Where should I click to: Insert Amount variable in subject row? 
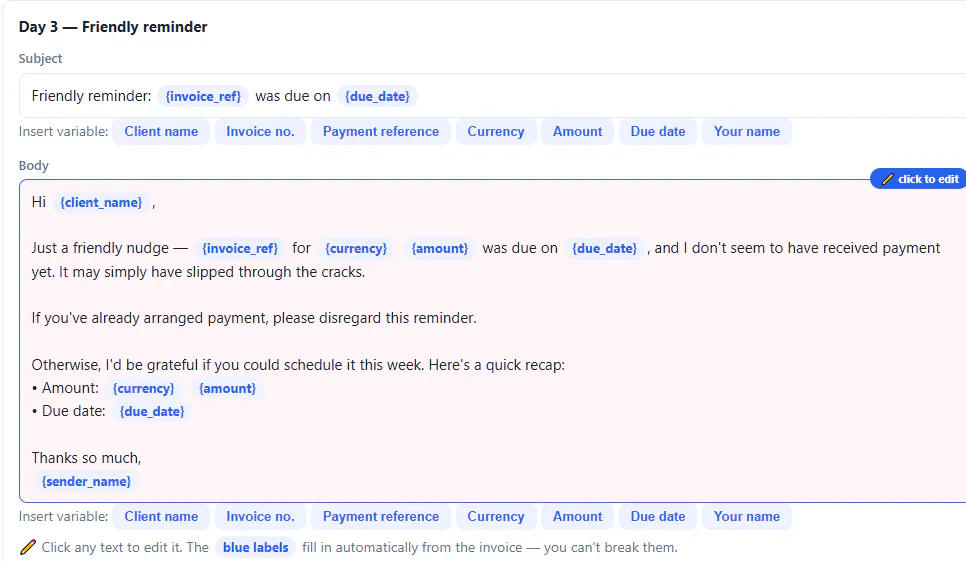577,132
